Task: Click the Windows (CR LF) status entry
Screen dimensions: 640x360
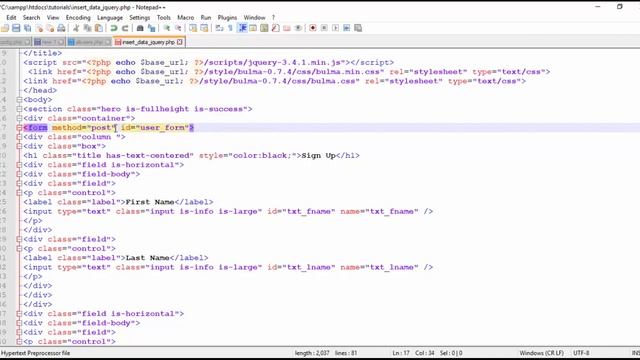Action: coord(541,353)
